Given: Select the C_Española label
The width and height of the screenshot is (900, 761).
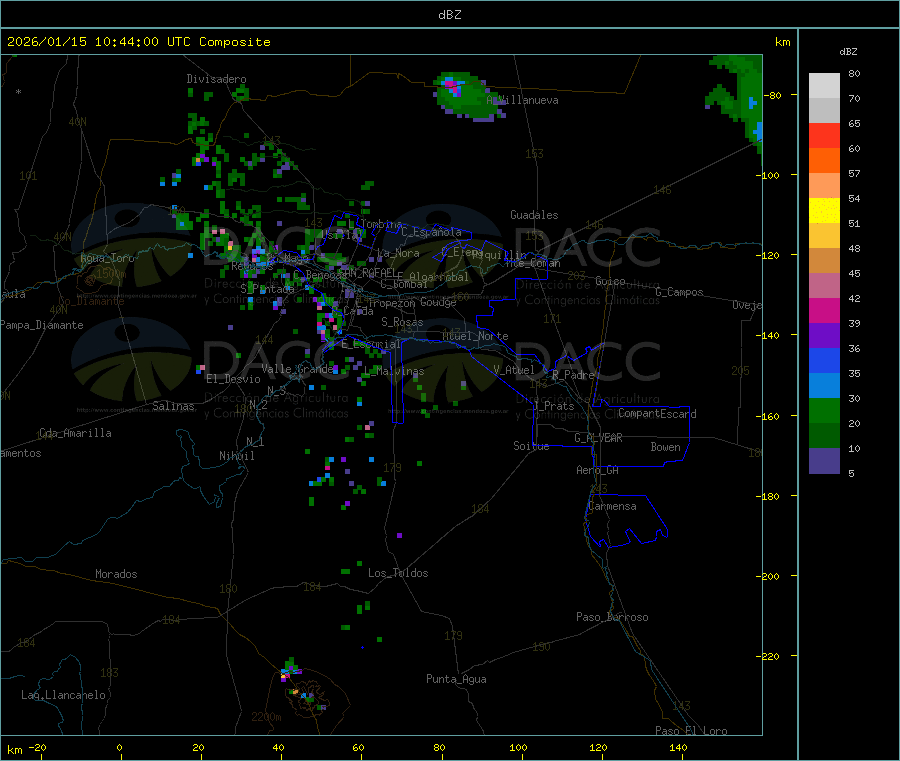Looking at the screenshot, I should (431, 232).
